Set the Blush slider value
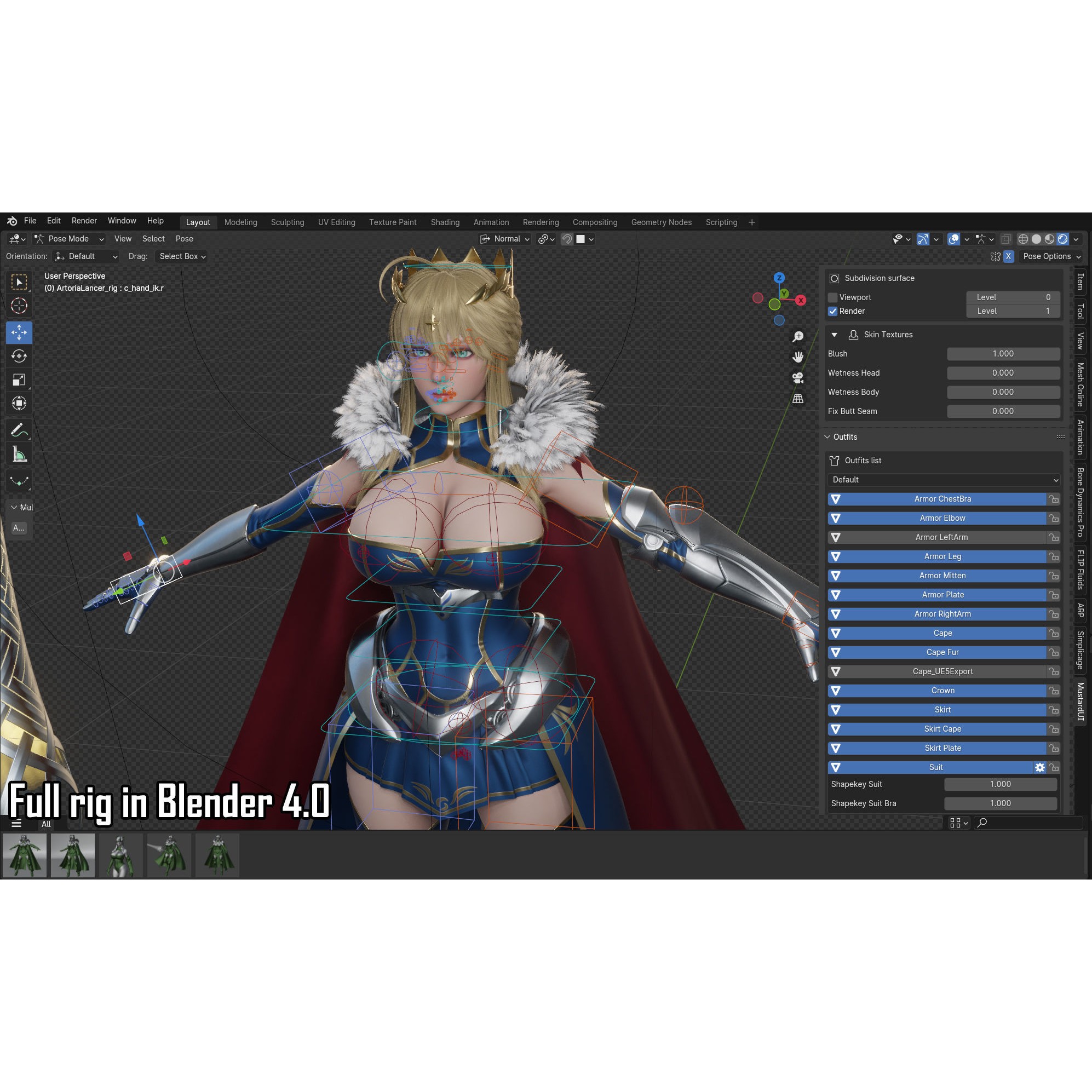Viewport: 1092px width, 1092px height. [1003, 353]
